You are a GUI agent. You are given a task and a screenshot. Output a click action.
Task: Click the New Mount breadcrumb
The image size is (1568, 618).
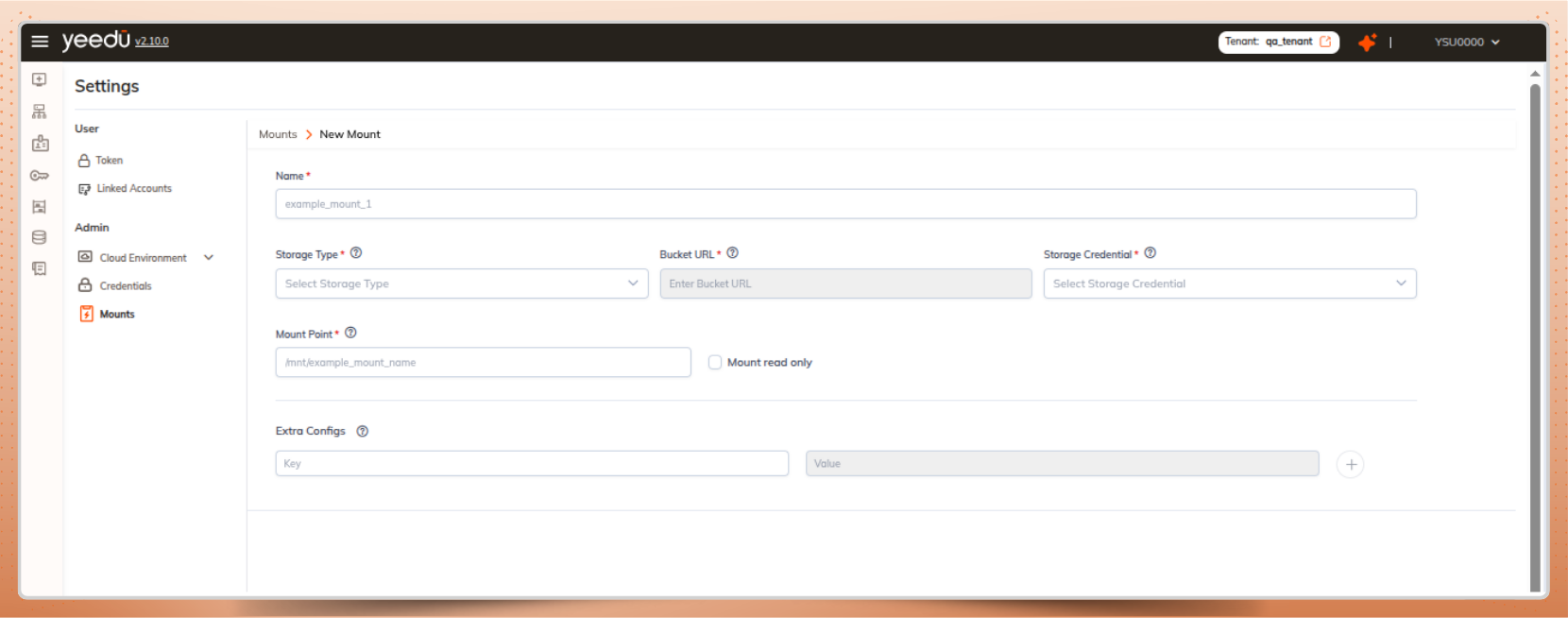tap(349, 134)
